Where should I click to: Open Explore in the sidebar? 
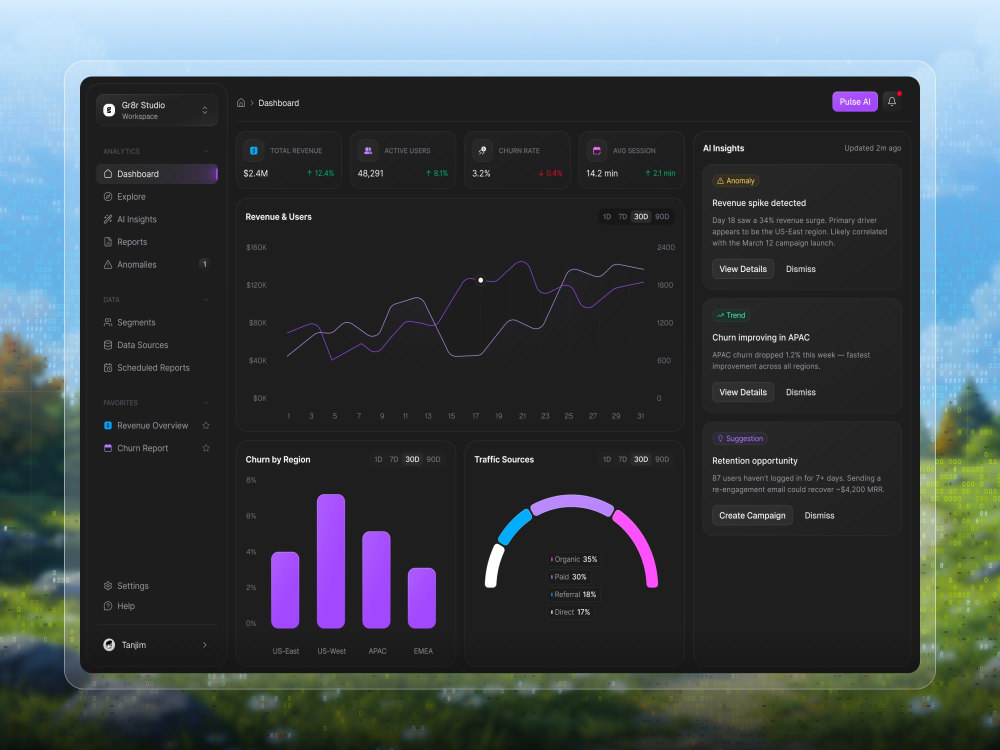(157, 196)
